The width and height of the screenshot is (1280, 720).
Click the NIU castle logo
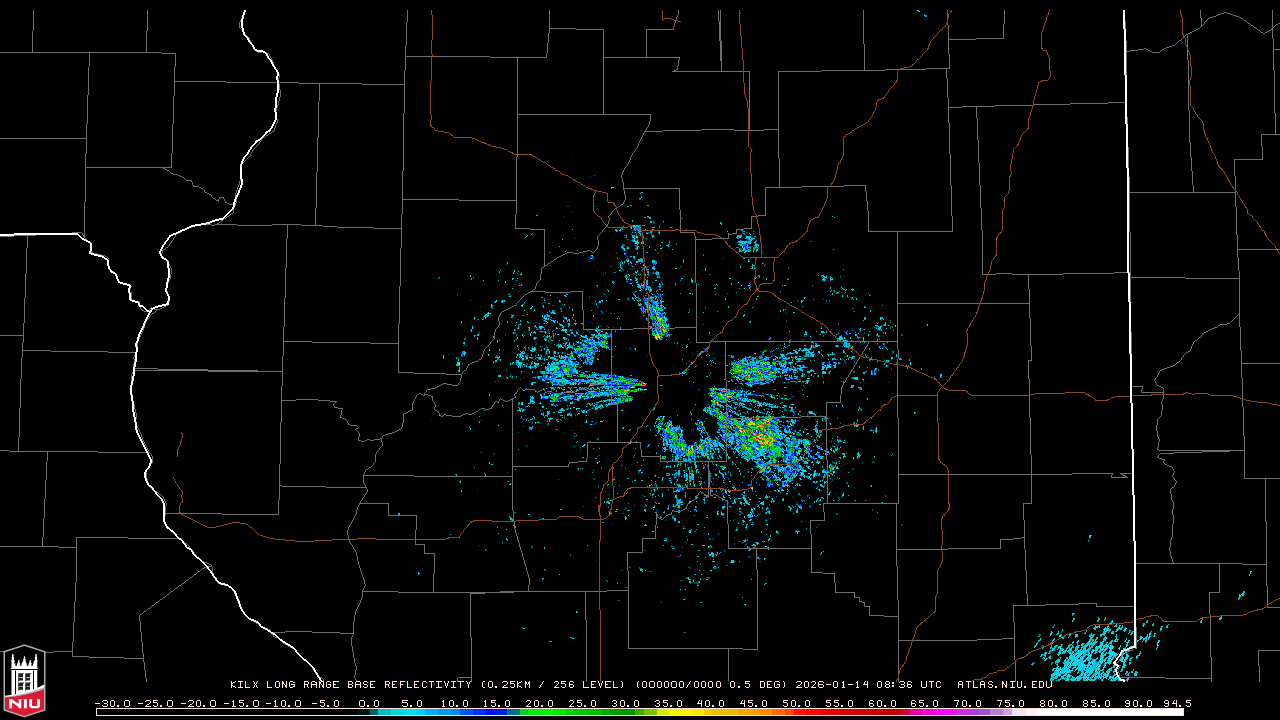point(24,680)
